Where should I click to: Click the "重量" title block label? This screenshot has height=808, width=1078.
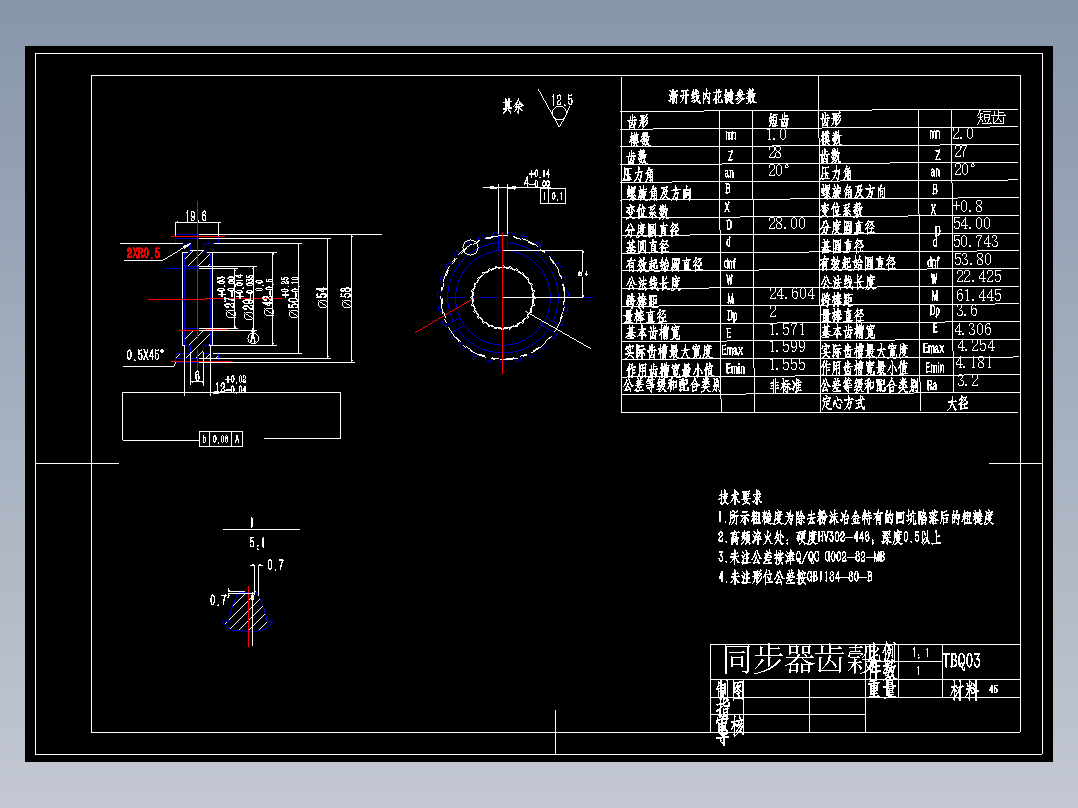tap(882, 688)
